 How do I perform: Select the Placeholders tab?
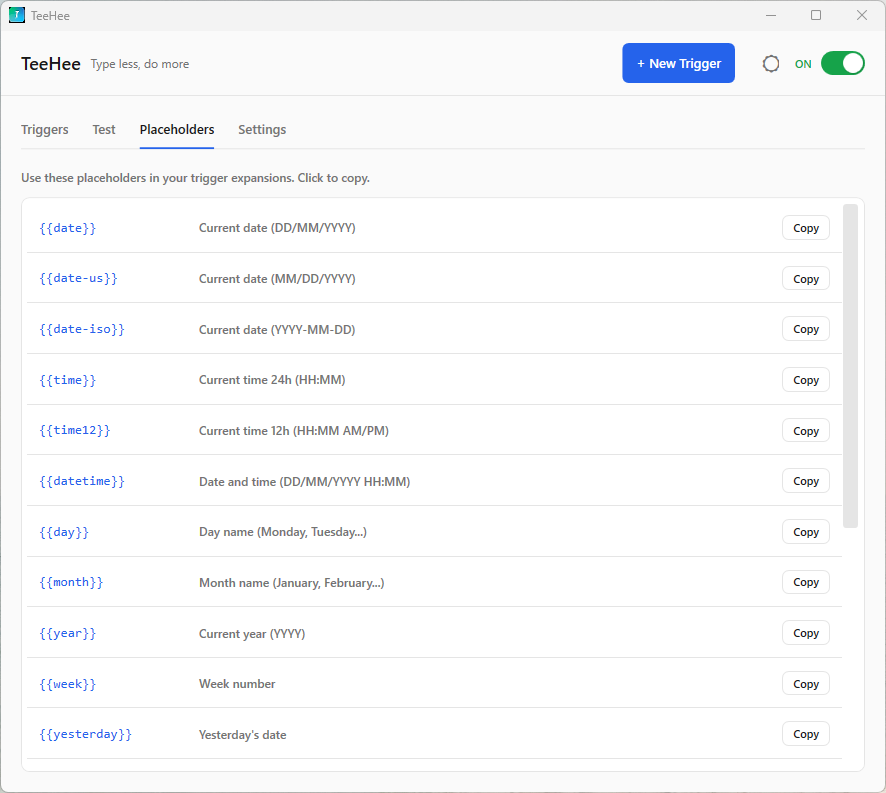[x=176, y=129]
